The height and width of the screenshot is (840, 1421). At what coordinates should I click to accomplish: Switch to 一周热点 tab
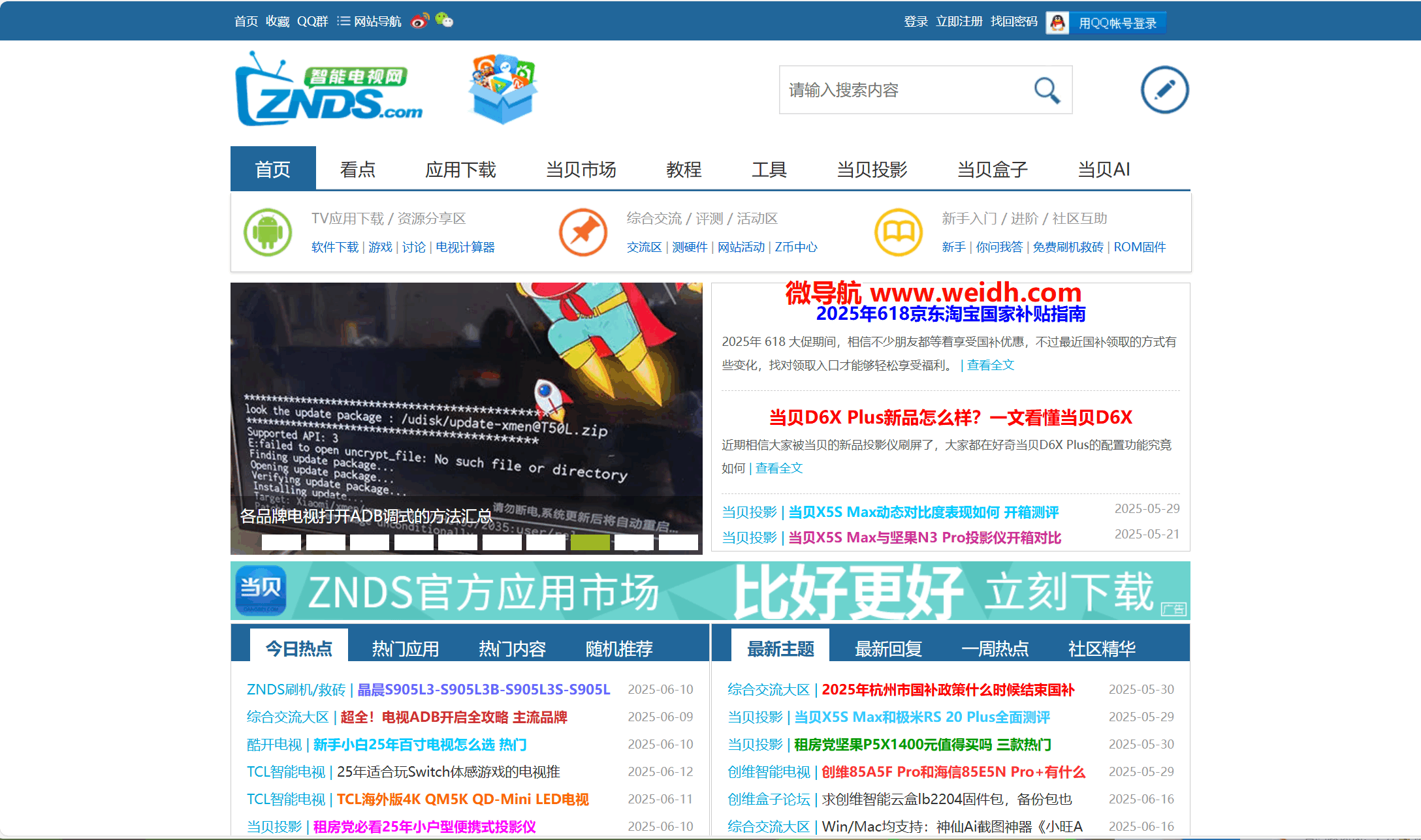[x=995, y=648]
